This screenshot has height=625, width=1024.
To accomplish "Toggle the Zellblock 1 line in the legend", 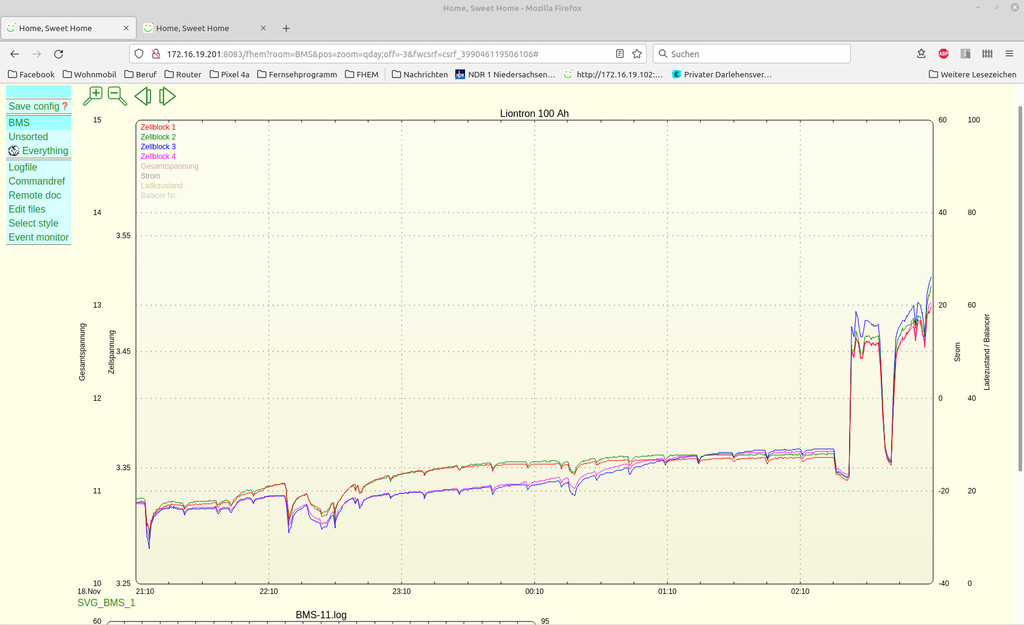I will click(158, 127).
